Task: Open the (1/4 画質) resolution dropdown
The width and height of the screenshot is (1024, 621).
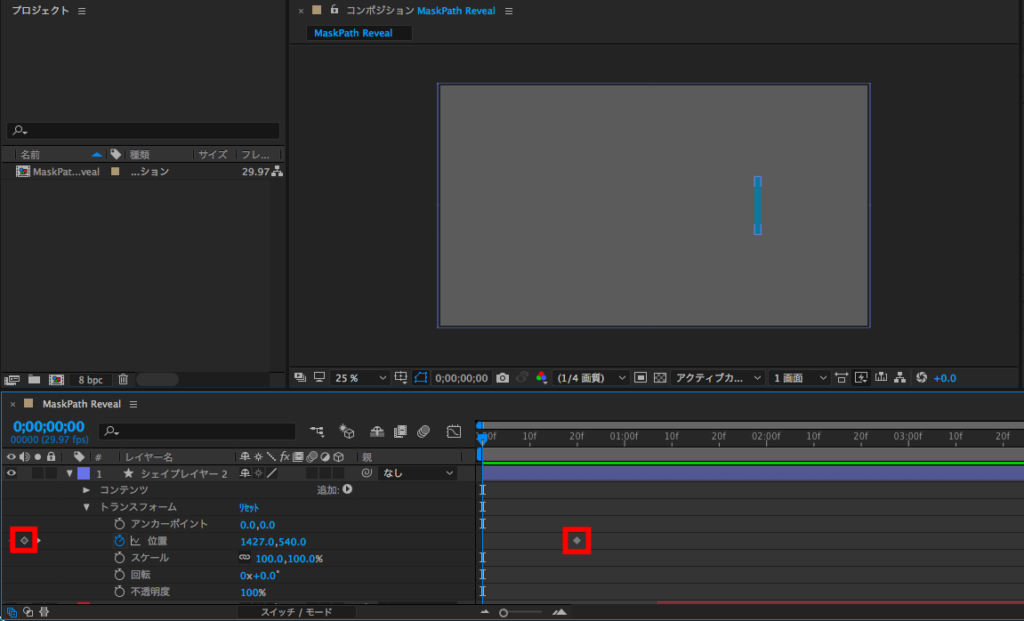Action: (592, 378)
